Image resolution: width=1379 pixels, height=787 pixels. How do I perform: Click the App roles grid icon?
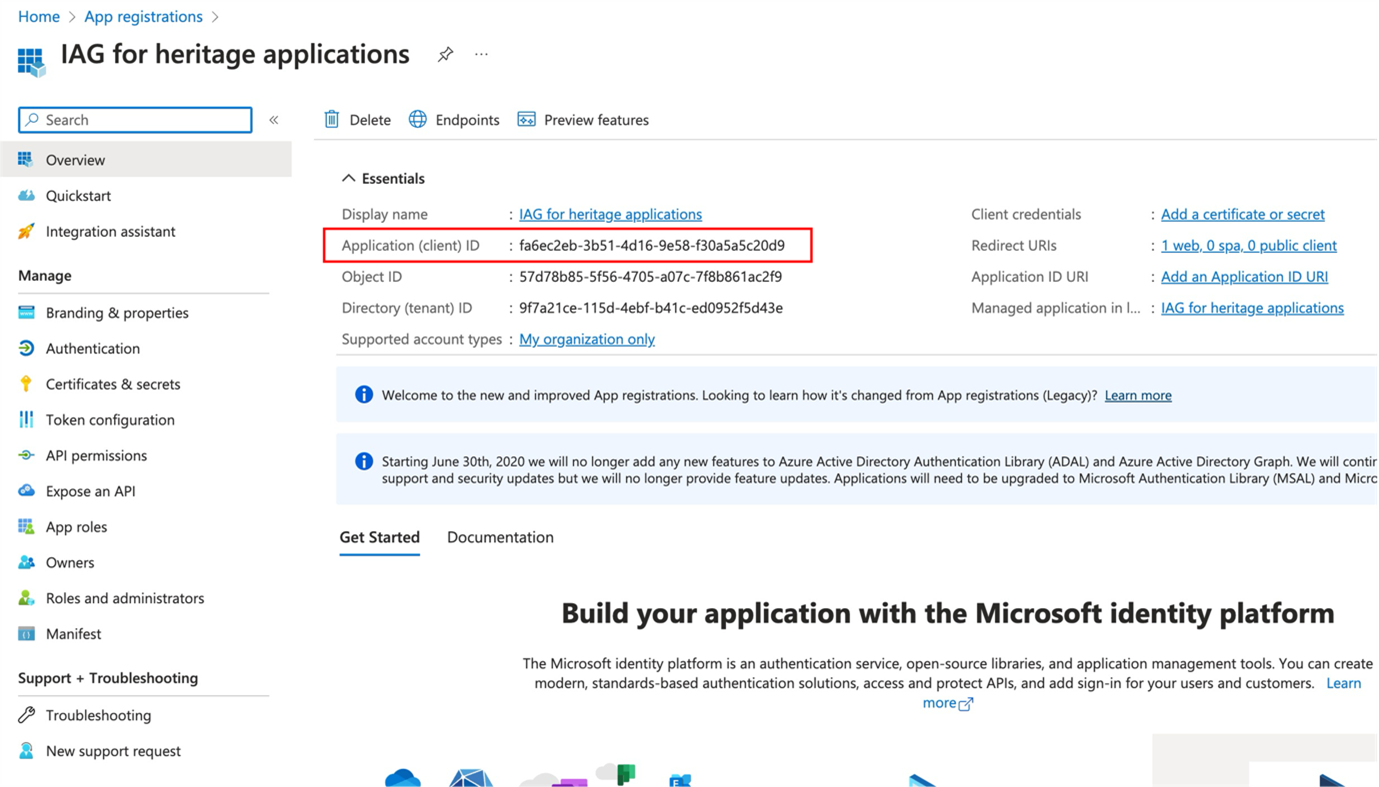click(x=26, y=527)
